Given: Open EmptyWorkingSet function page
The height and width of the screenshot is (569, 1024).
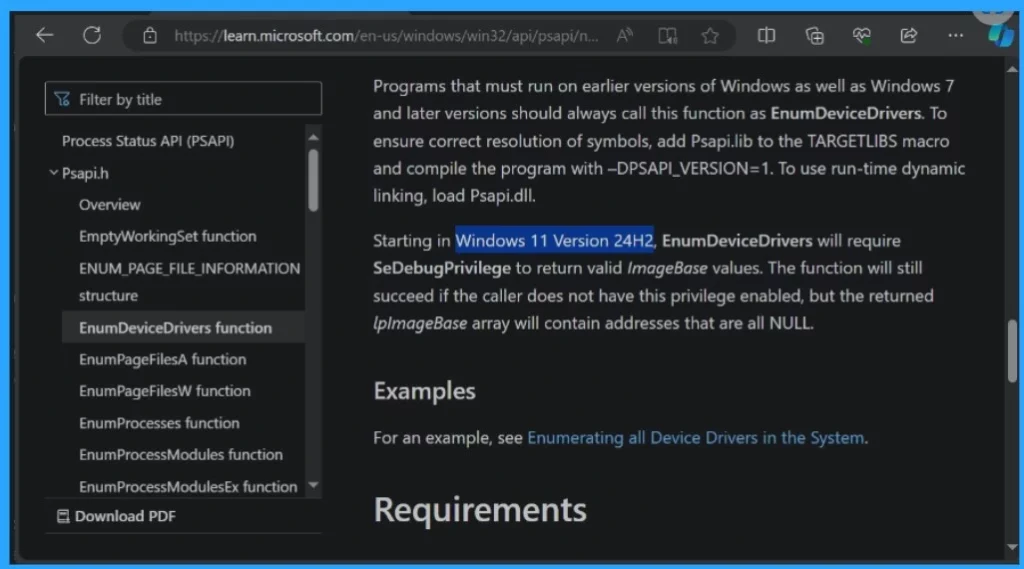Looking at the screenshot, I should point(167,236).
